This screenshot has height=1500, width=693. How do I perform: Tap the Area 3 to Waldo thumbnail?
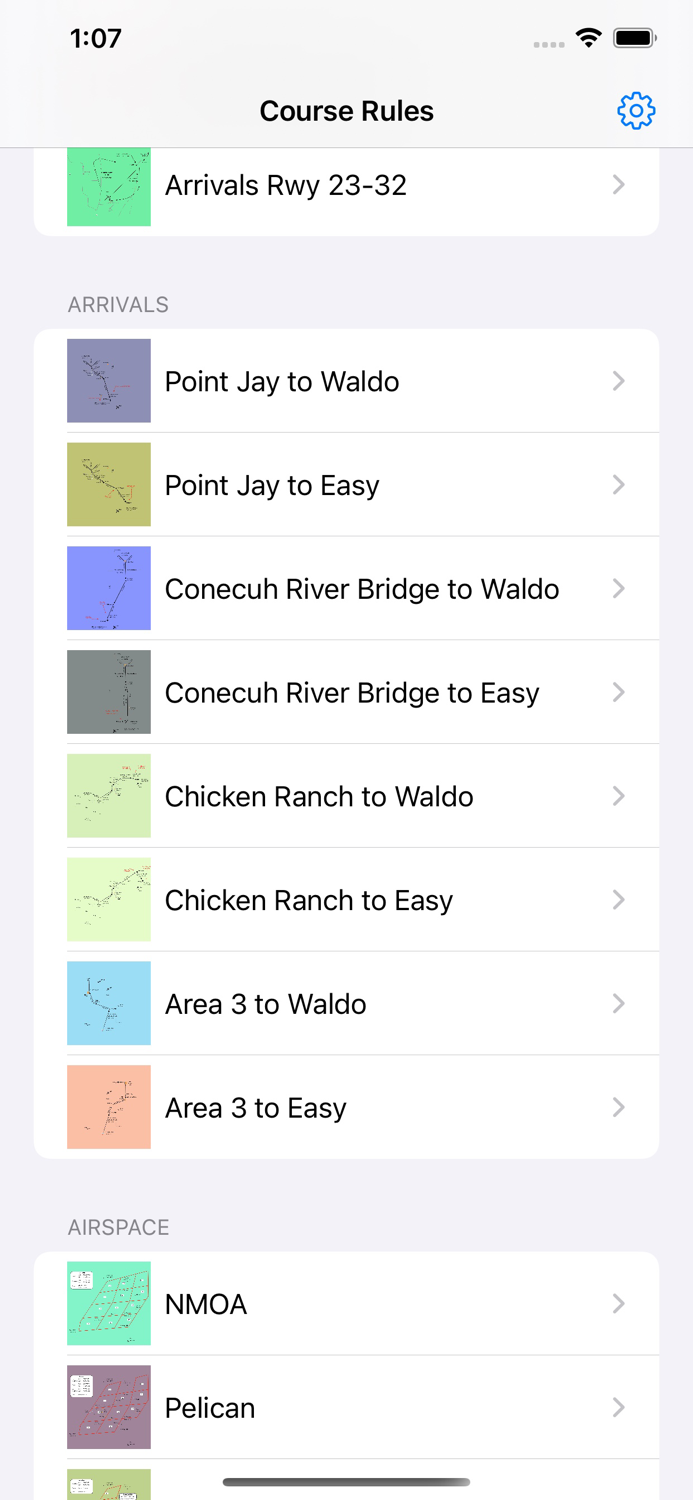pyautogui.click(x=109, y=1004)
